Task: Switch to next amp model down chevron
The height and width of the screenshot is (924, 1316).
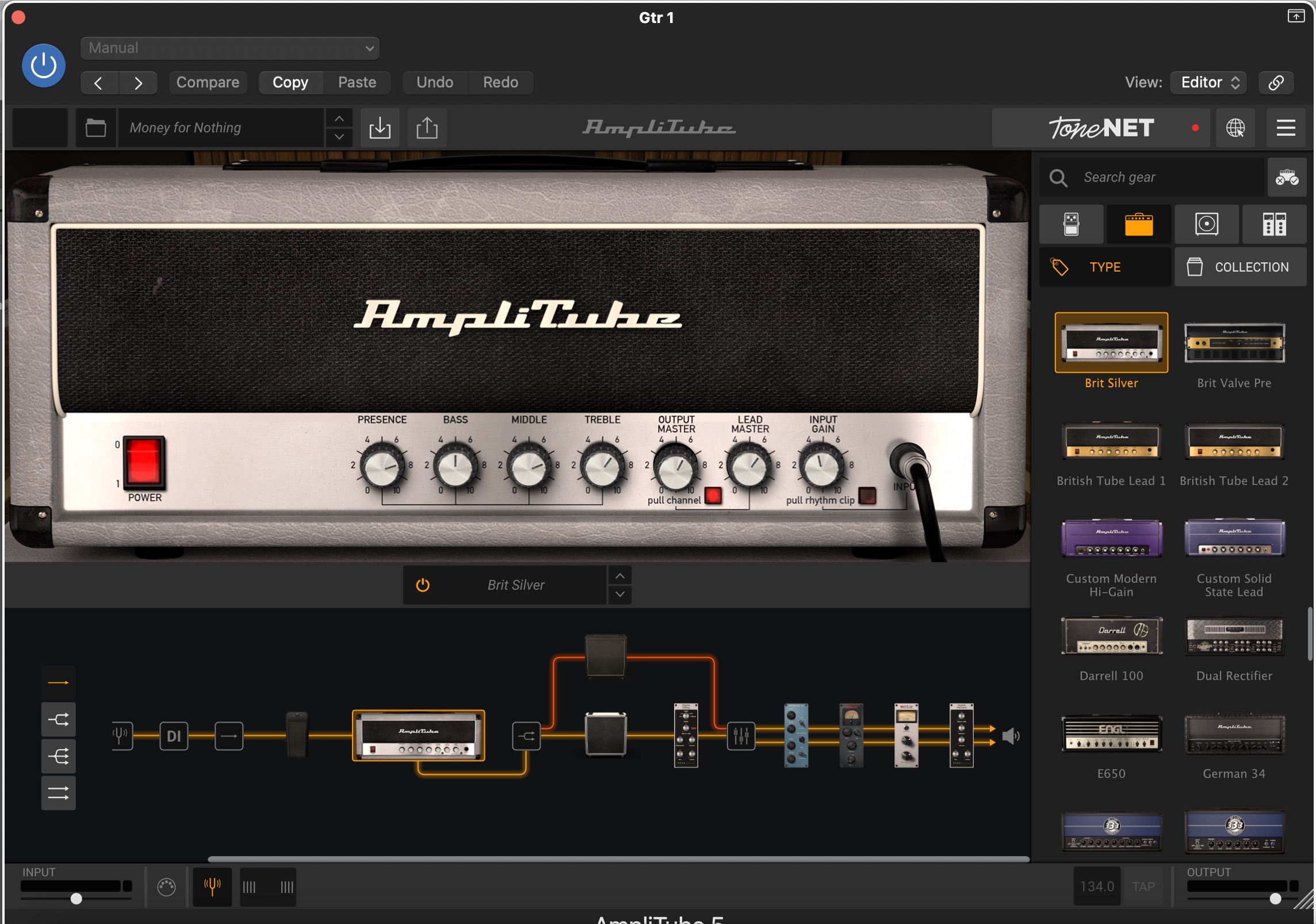Action: [620, 594]
